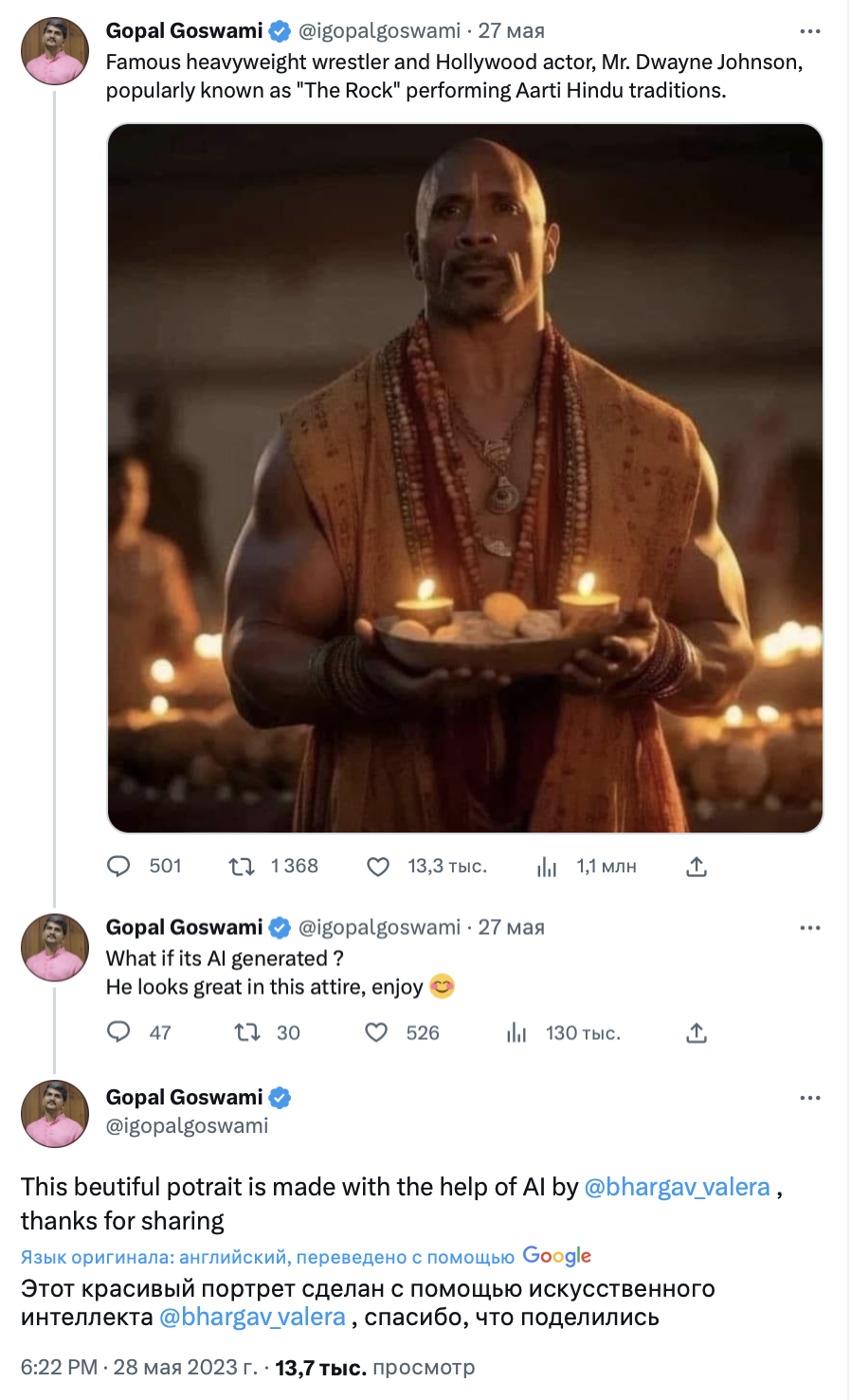Open @bhargav_valera mention in Russian translation
The height and width of the screenshot is (1400, 851).
[252, 1318]
